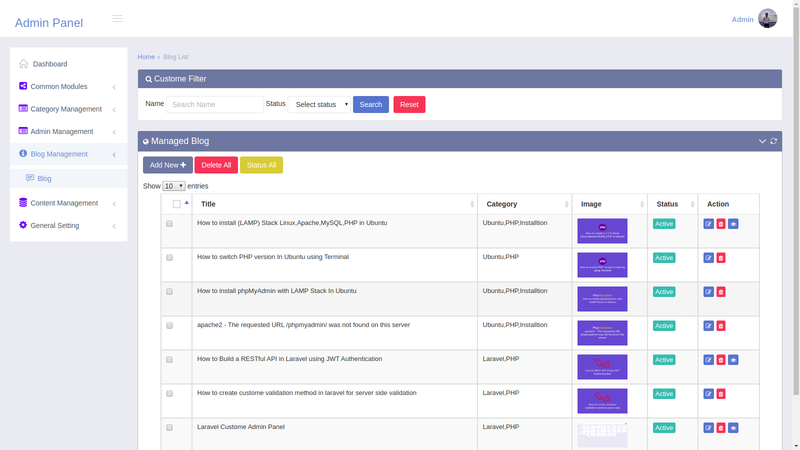
Task: Click the hamburger menu toggle icon
Action: coord(117,19)
